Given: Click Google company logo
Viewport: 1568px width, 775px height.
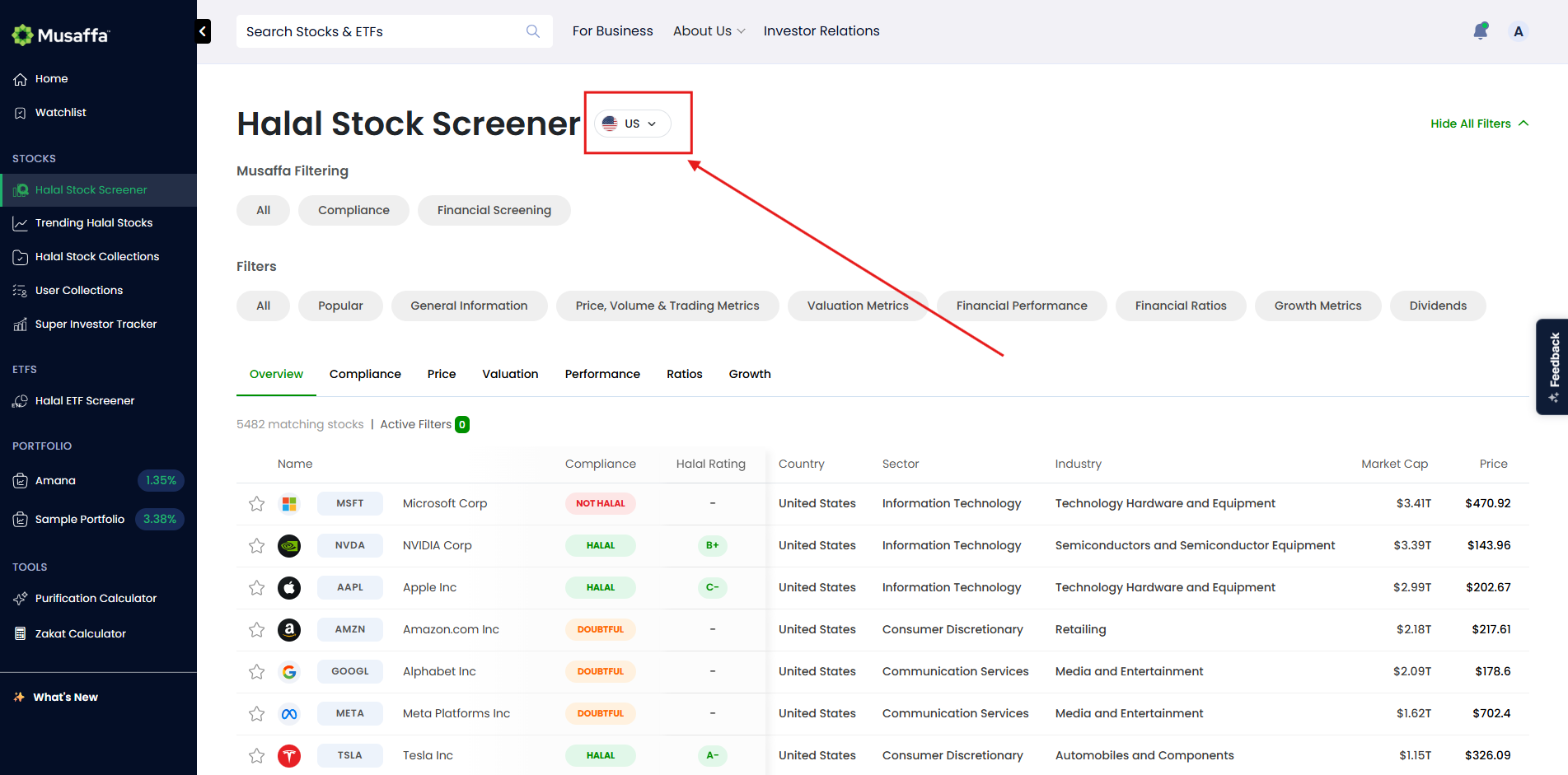Looking at the screenshot, I should coord(289,671).
